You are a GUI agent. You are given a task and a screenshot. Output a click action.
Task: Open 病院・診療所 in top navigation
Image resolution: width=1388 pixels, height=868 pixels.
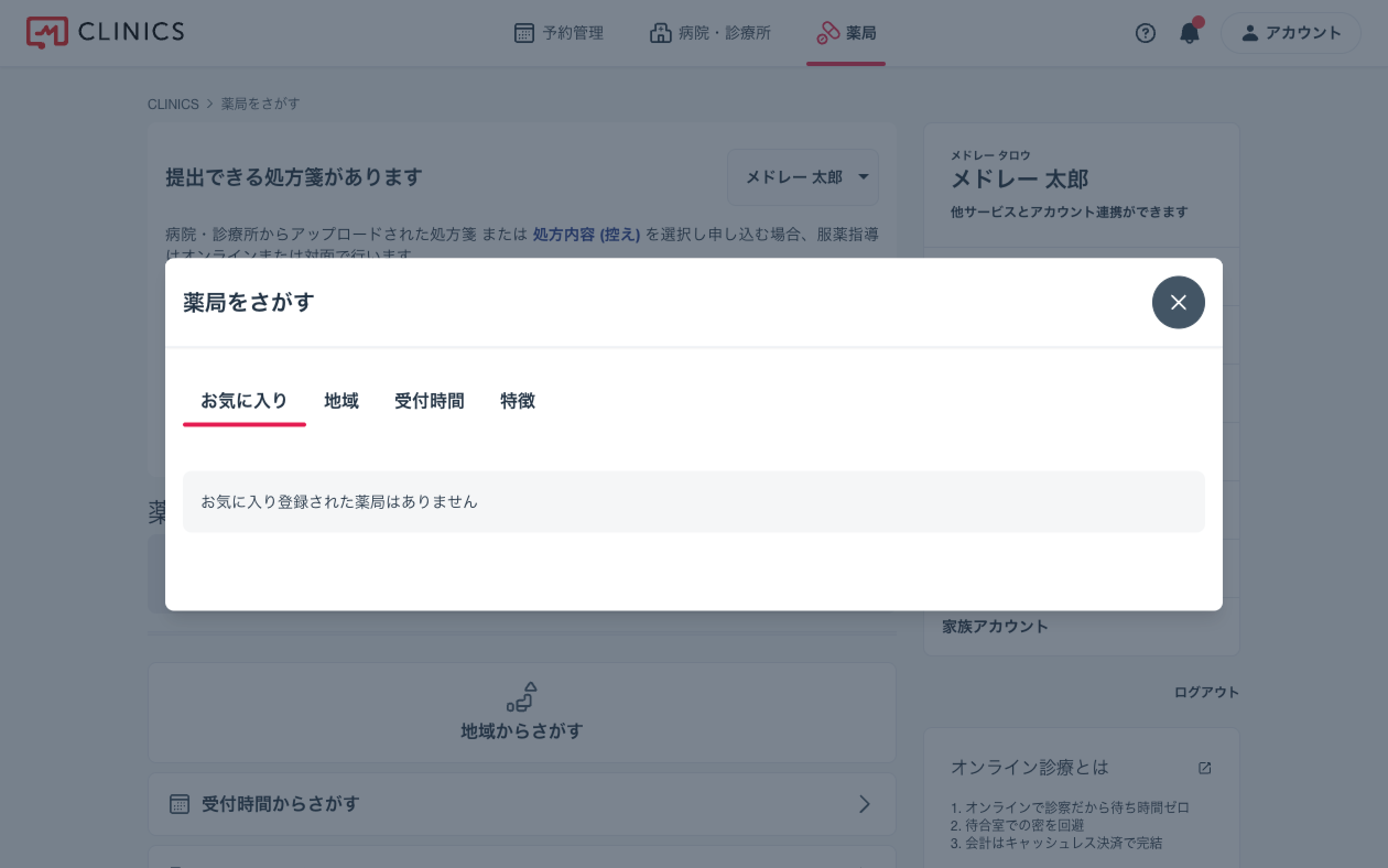tap(710, 32)
